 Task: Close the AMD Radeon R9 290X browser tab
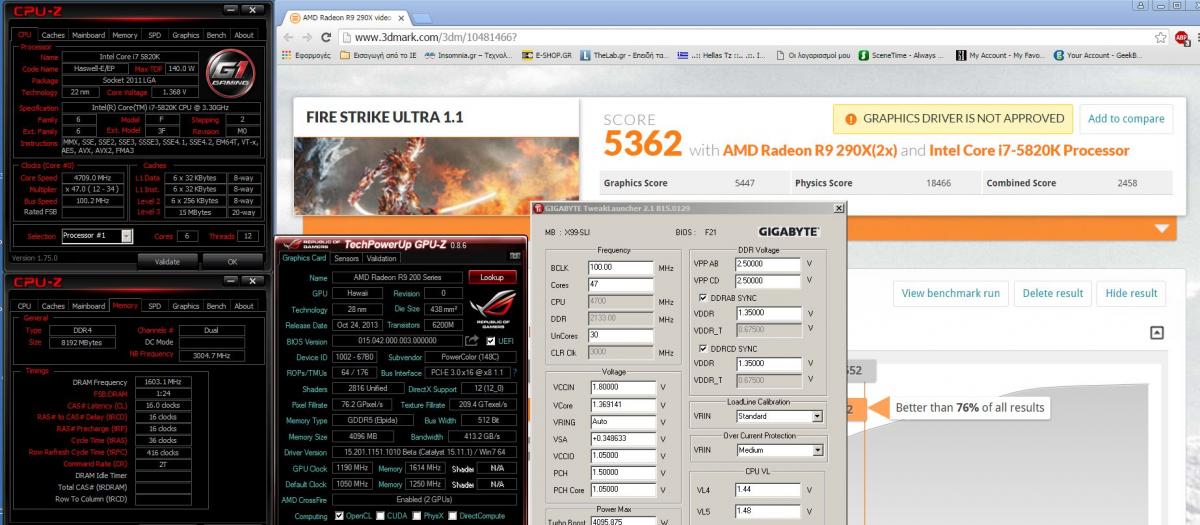[401, 18]
